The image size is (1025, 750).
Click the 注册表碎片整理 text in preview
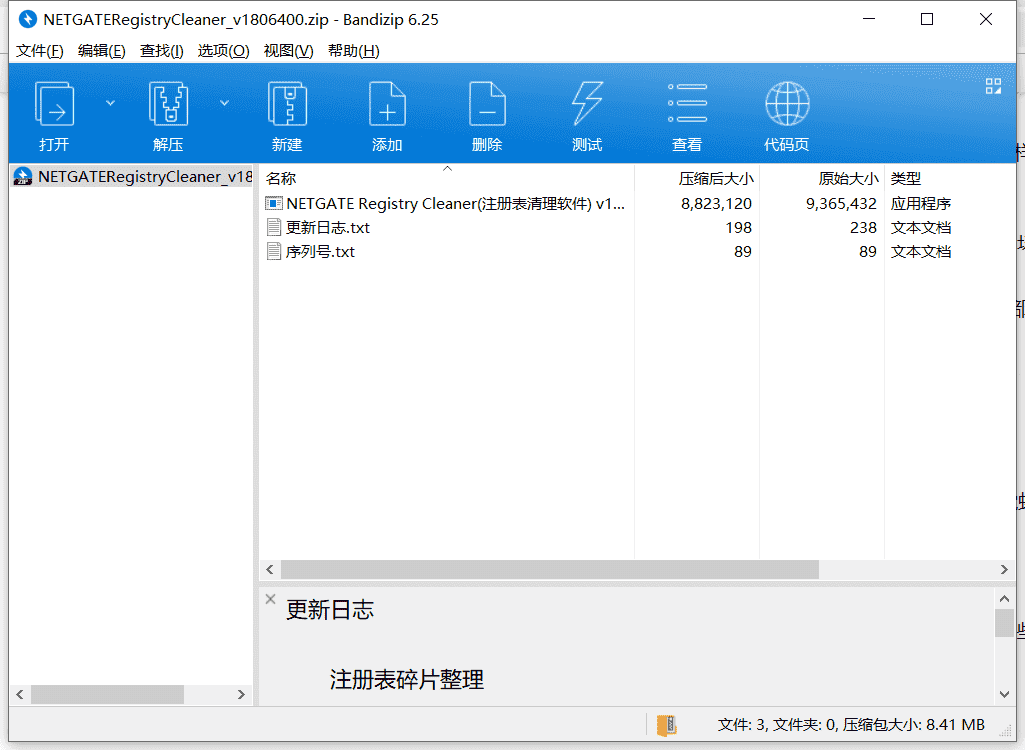point(407,679)
